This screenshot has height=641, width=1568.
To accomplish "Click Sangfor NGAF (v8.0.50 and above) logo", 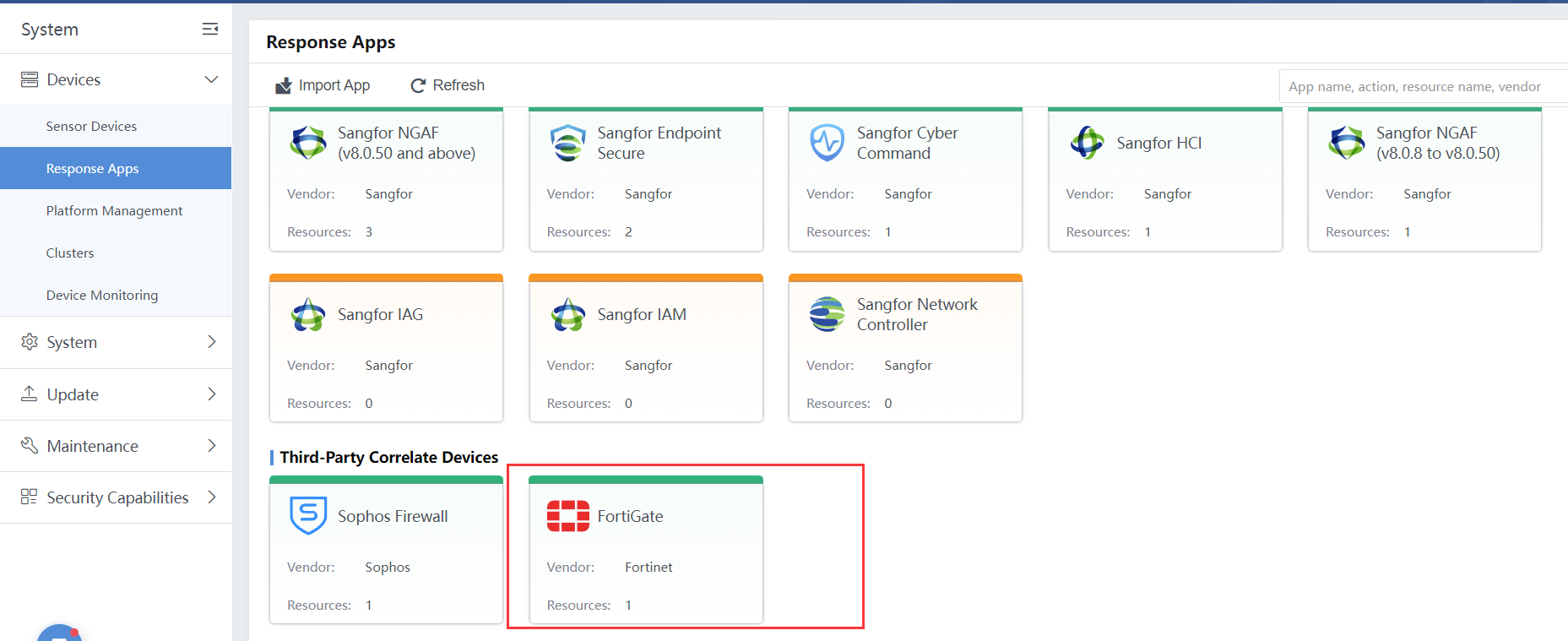I will 308,143.
